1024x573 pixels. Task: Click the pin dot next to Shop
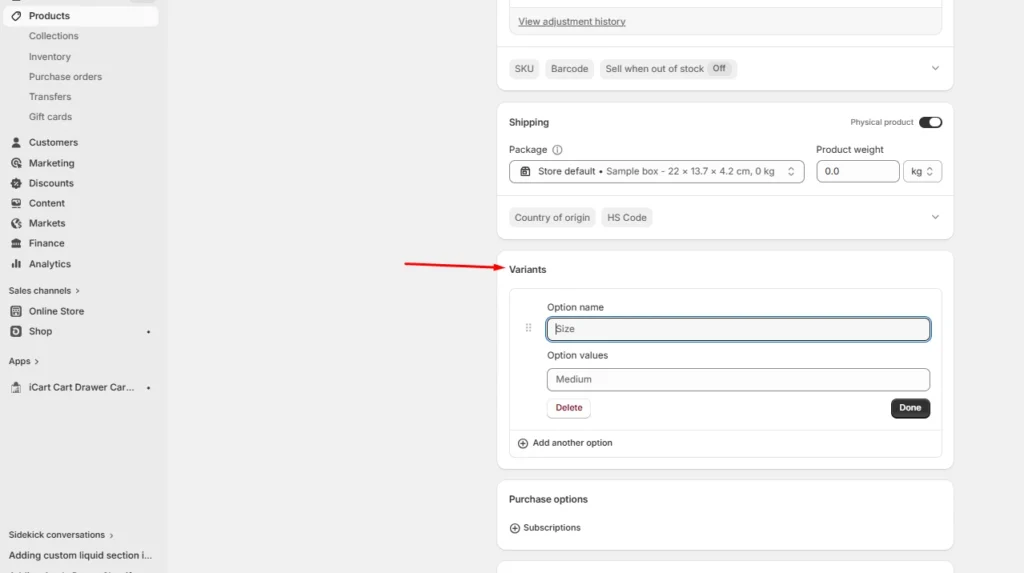coord(148,332)
